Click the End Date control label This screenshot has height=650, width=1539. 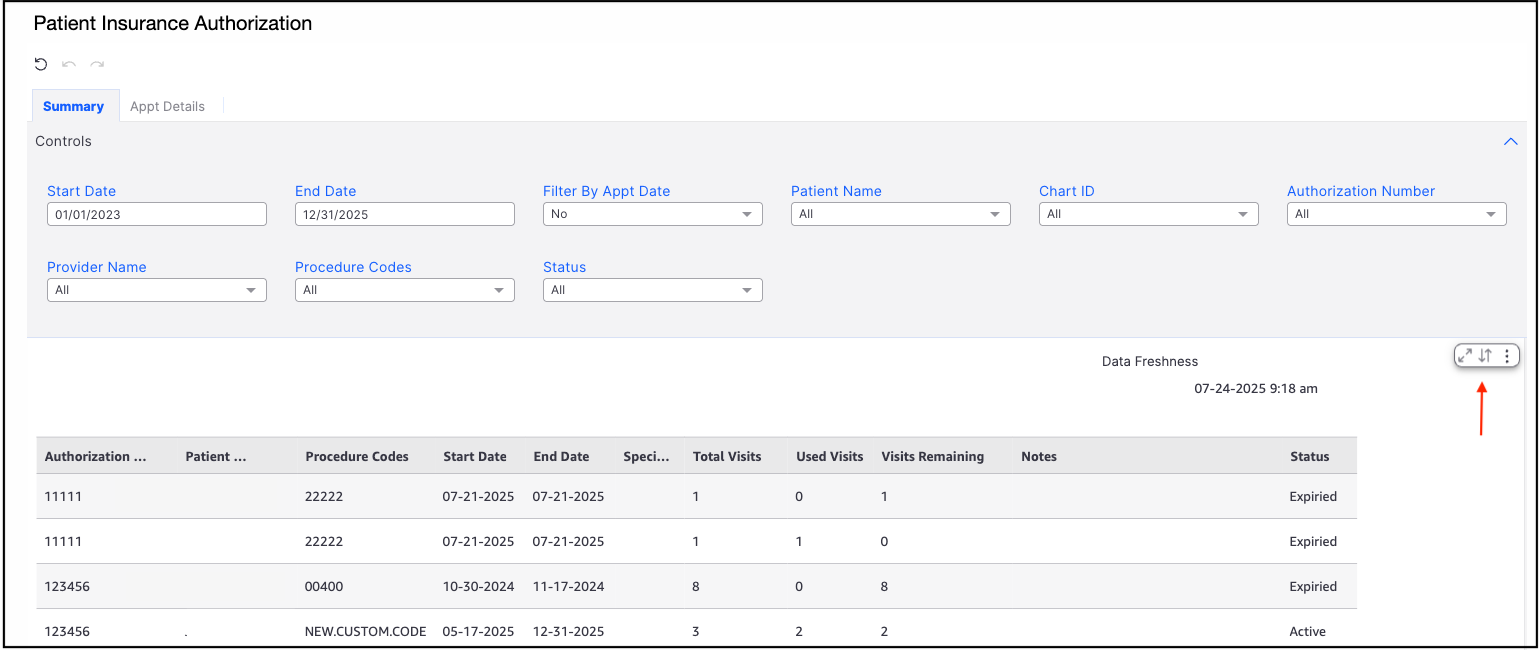pos(325,191)
